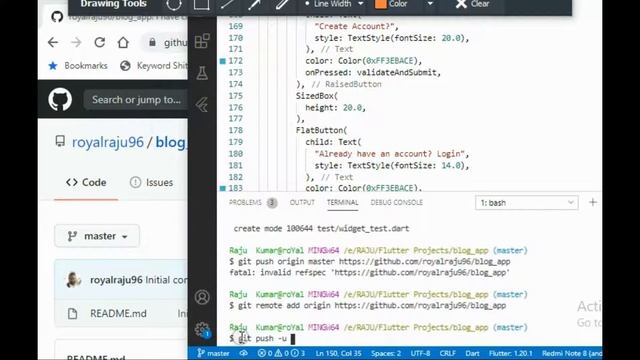The width and height of the screenshot is (640, 360).
Task: Click the royalraju96 commit author link
Action: coord(116,280)
